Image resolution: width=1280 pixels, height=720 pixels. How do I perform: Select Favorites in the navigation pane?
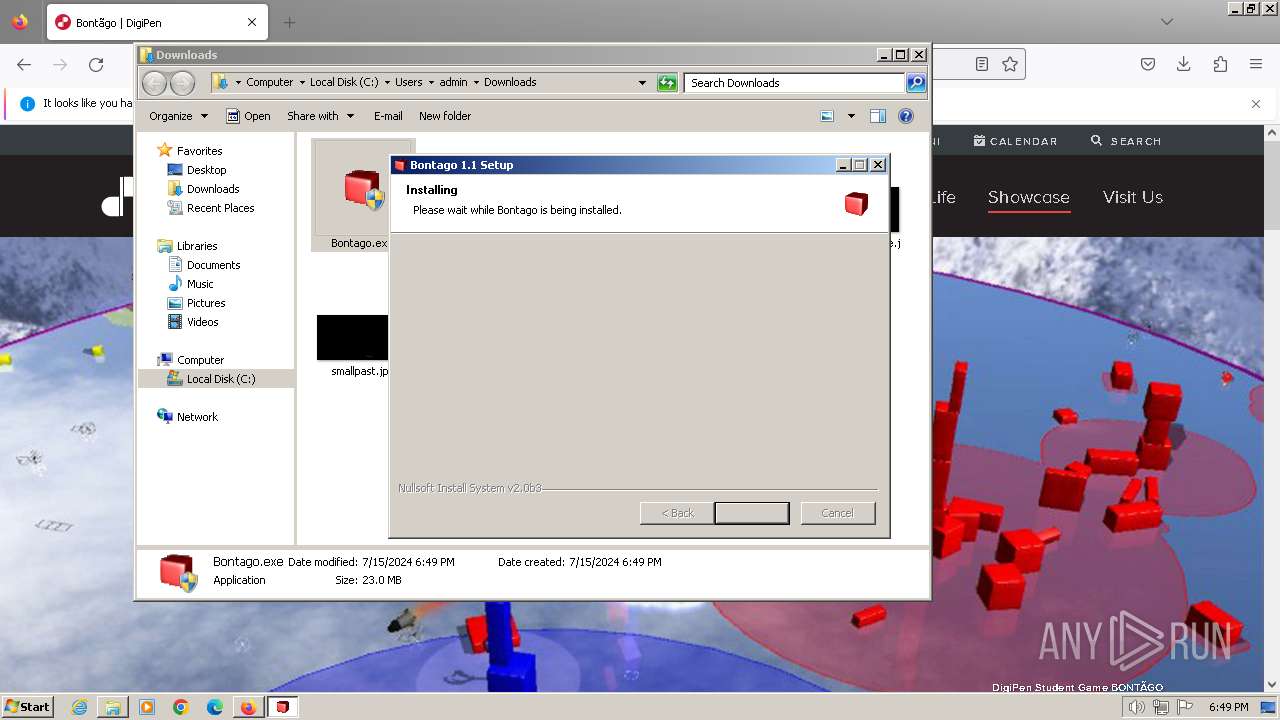click(x=199, y=151)
